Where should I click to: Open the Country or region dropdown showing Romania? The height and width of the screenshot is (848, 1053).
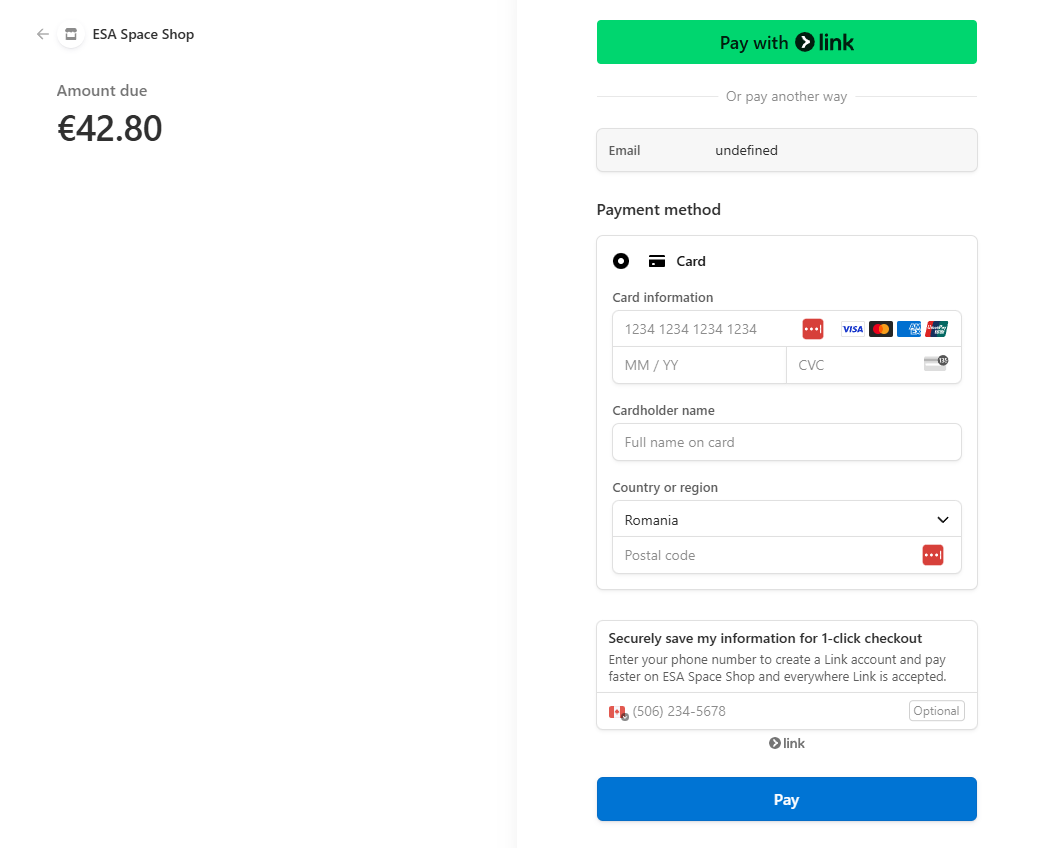786,520
